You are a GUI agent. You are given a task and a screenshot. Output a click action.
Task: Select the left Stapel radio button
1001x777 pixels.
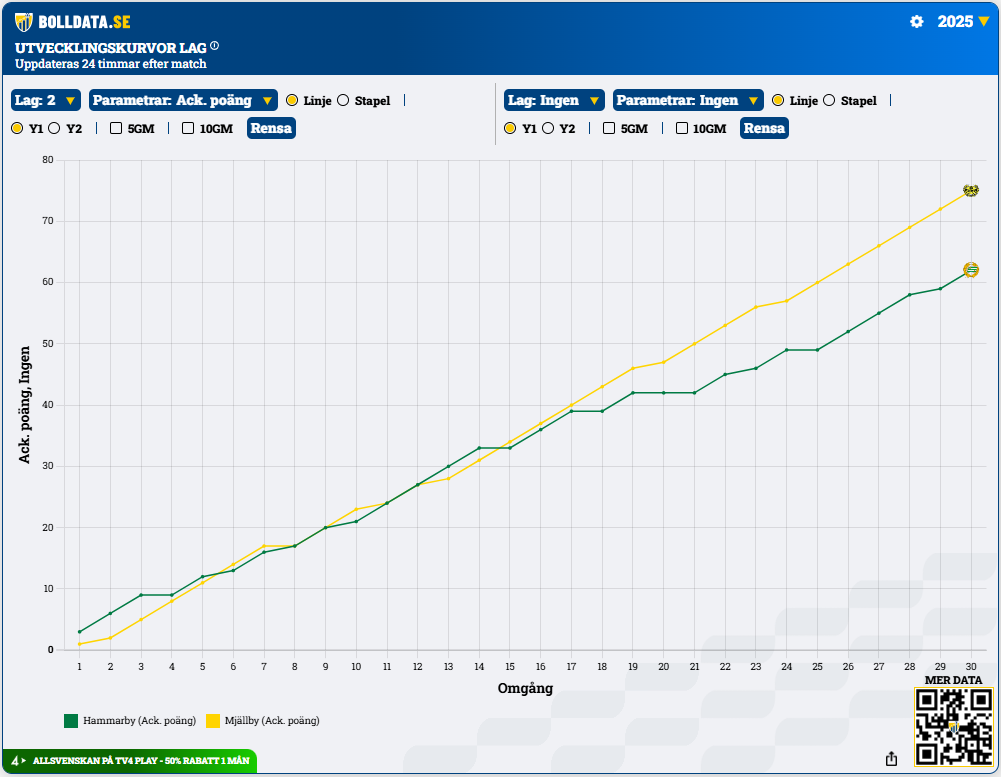pyautogui.click(x=343, y=100)
